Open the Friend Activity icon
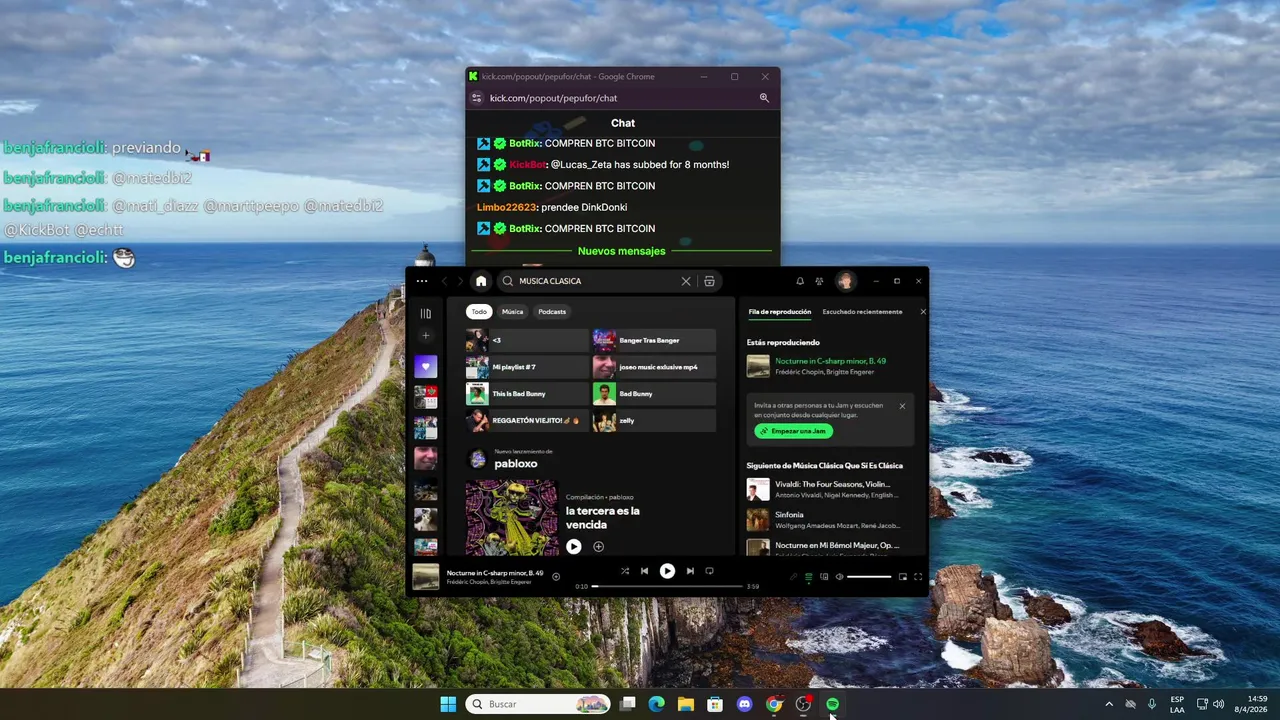This screenshot has width=1280, height=720. tap(819, 281)
